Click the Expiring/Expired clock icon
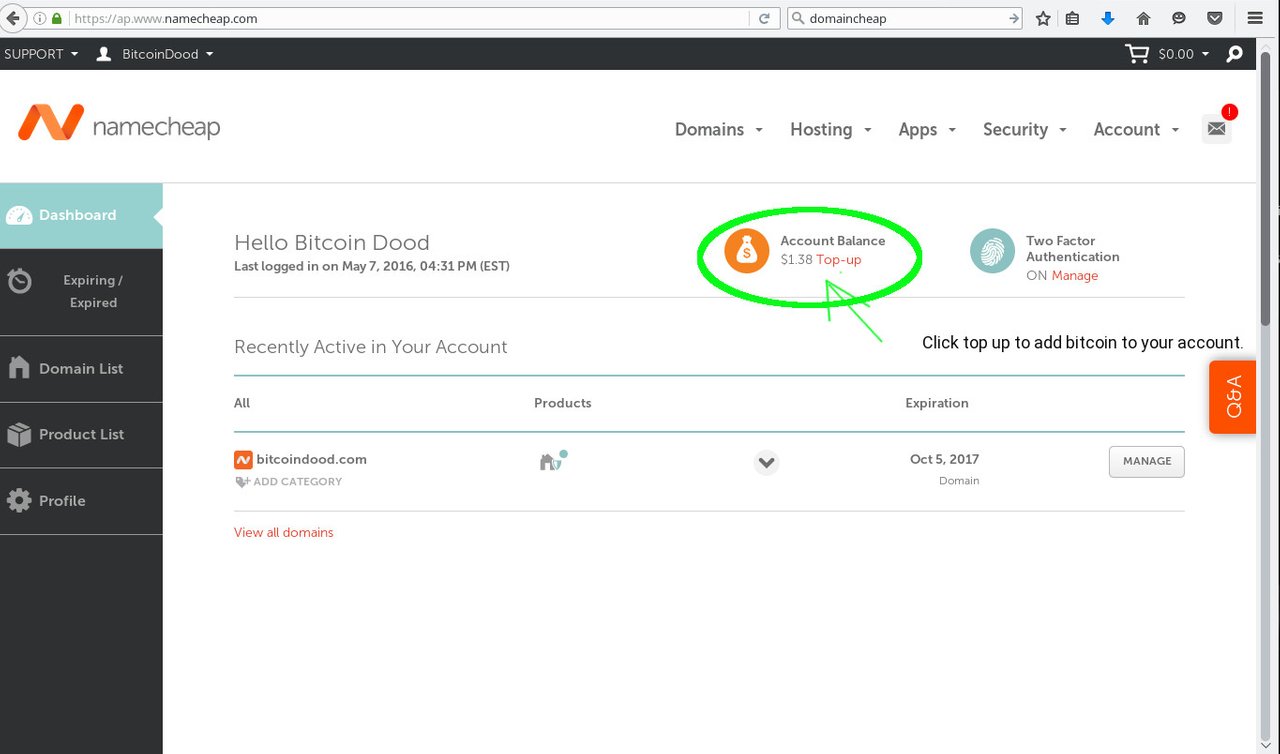 click(19, 281)
